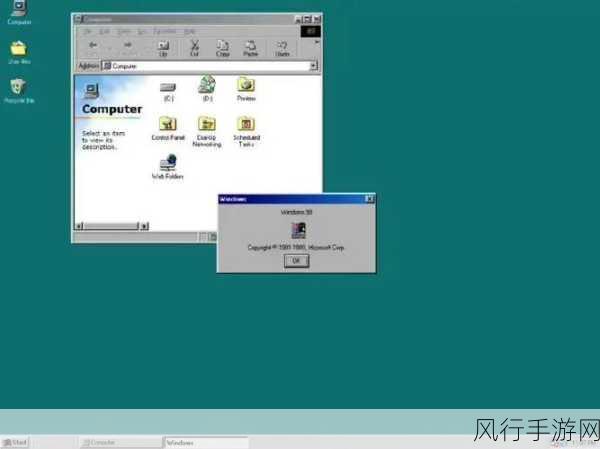The width and height of the screenshot is (600, 449).
Task: Click the system menu icon of Computer window
Action: 78,19
